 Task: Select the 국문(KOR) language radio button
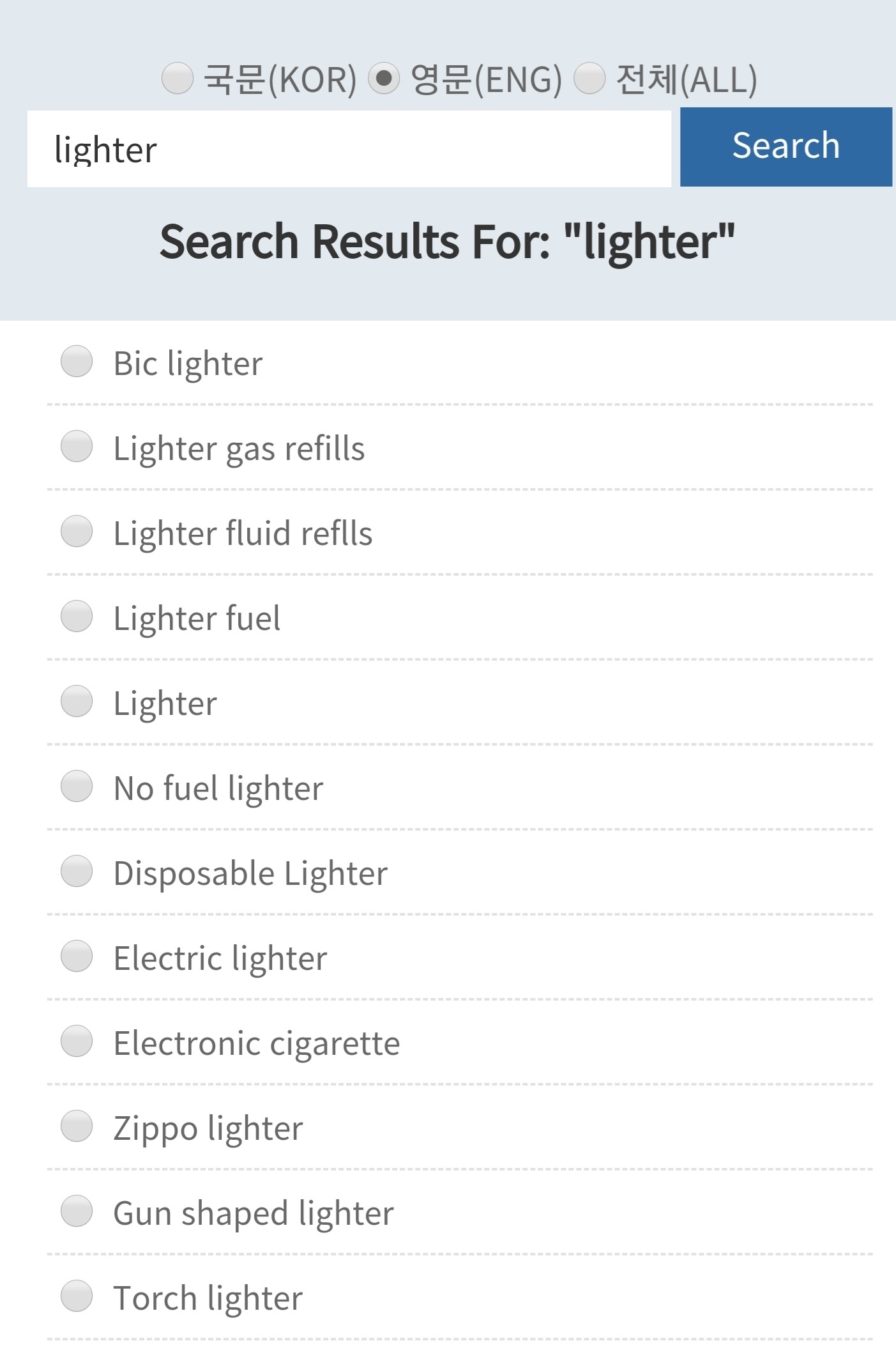(177, 79)
